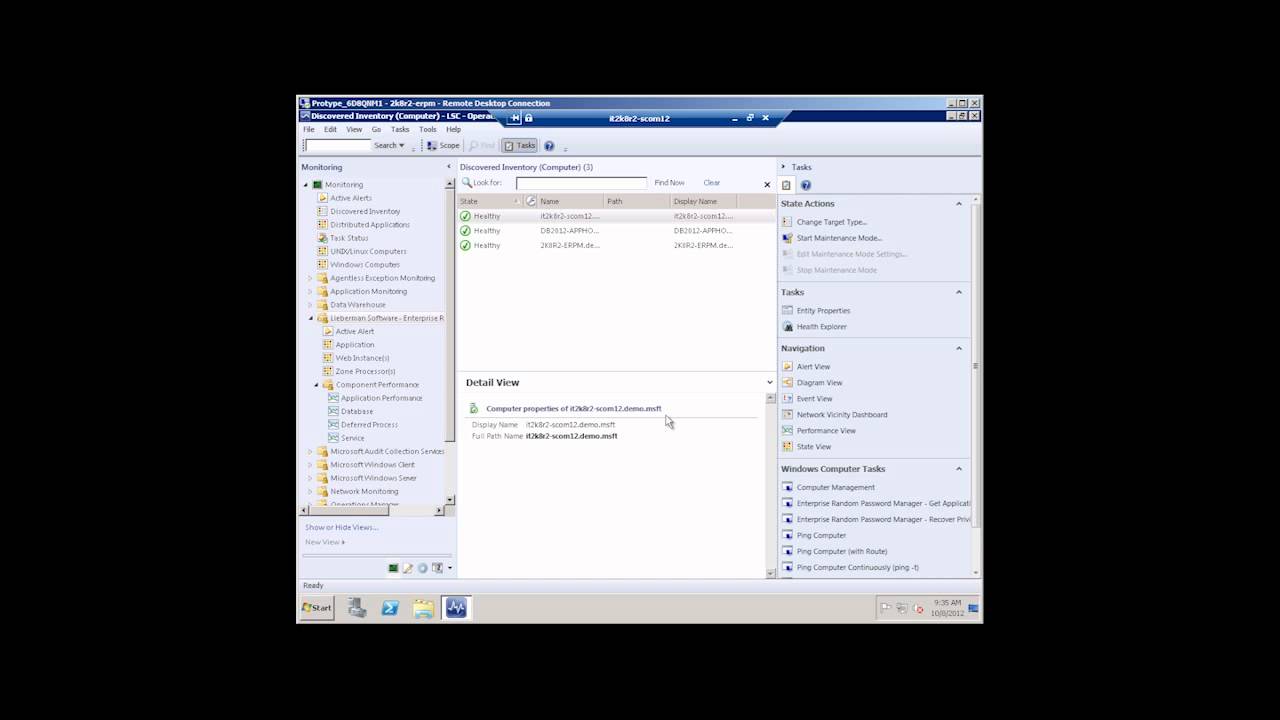Collapse the State Actions section
This screenshot has width=1280, height=720.
click(x=959, y=204)
